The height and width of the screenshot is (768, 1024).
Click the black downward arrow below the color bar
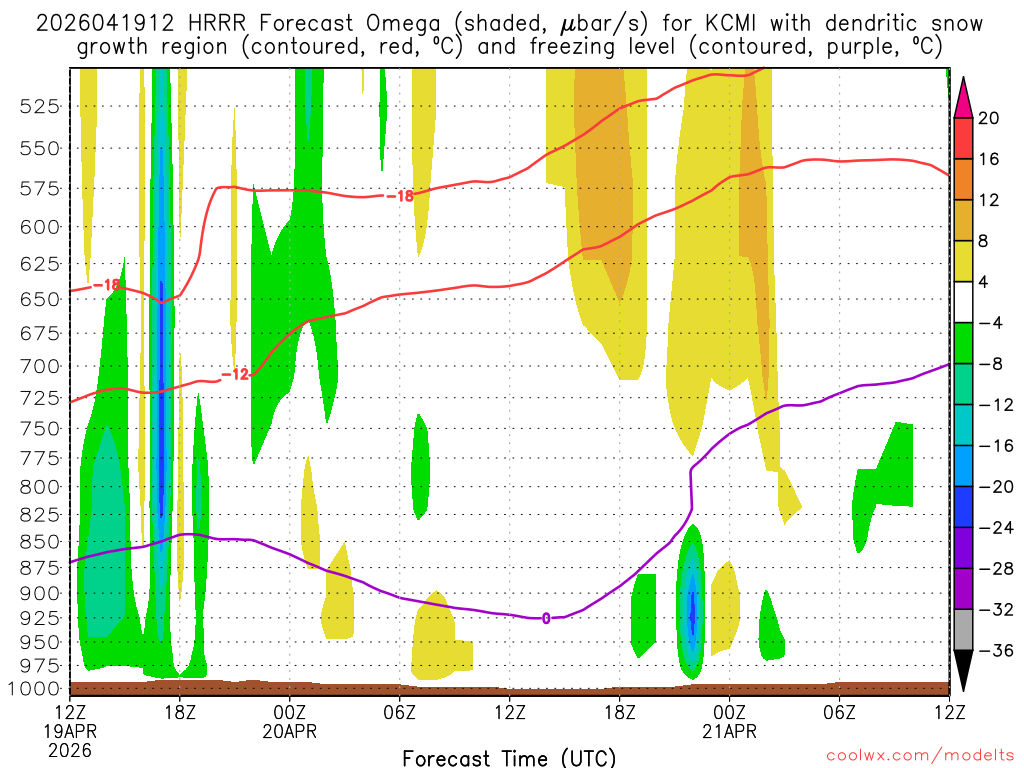tap(963, 671)
